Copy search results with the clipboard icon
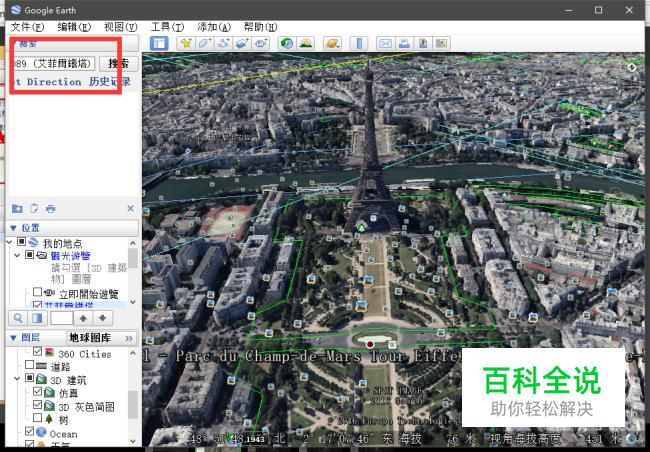 (x=34, y=208)
